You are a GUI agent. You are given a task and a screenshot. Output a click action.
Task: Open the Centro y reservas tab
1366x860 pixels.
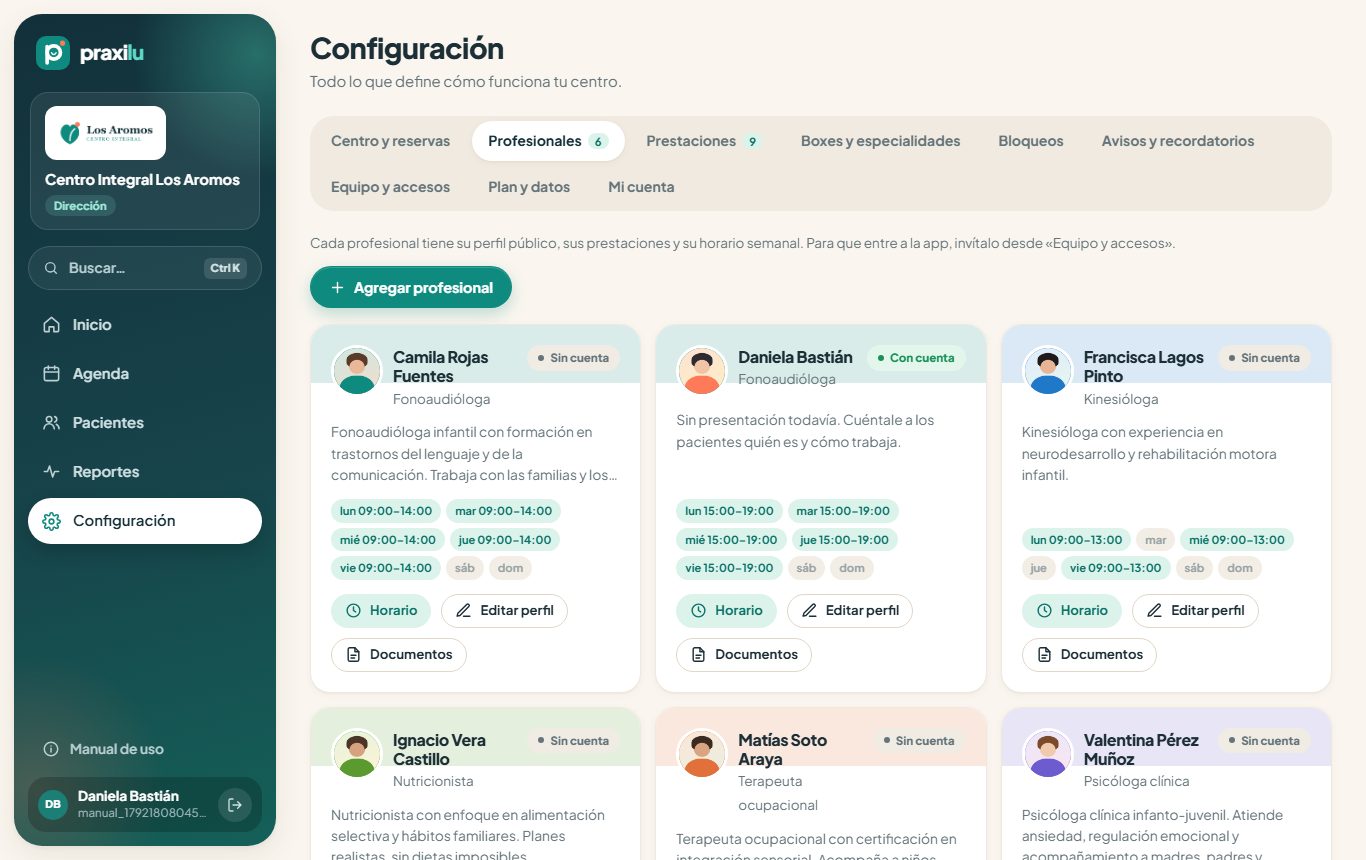click(390, 141)
